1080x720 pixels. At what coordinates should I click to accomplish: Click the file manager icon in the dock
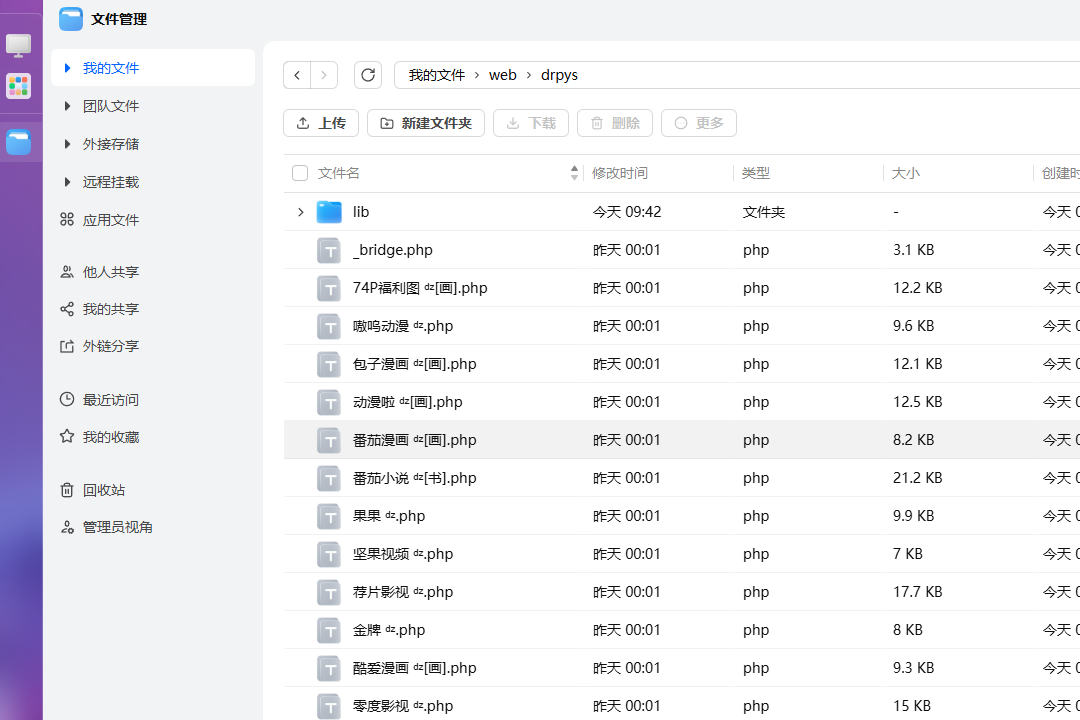[19, 142]
